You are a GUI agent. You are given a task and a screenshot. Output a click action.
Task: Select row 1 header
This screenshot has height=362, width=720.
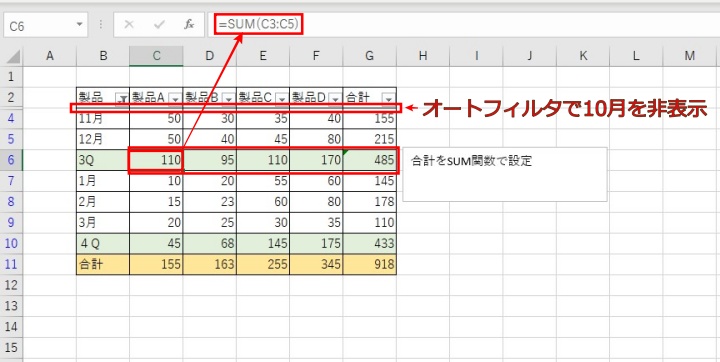tap(11, 76)
